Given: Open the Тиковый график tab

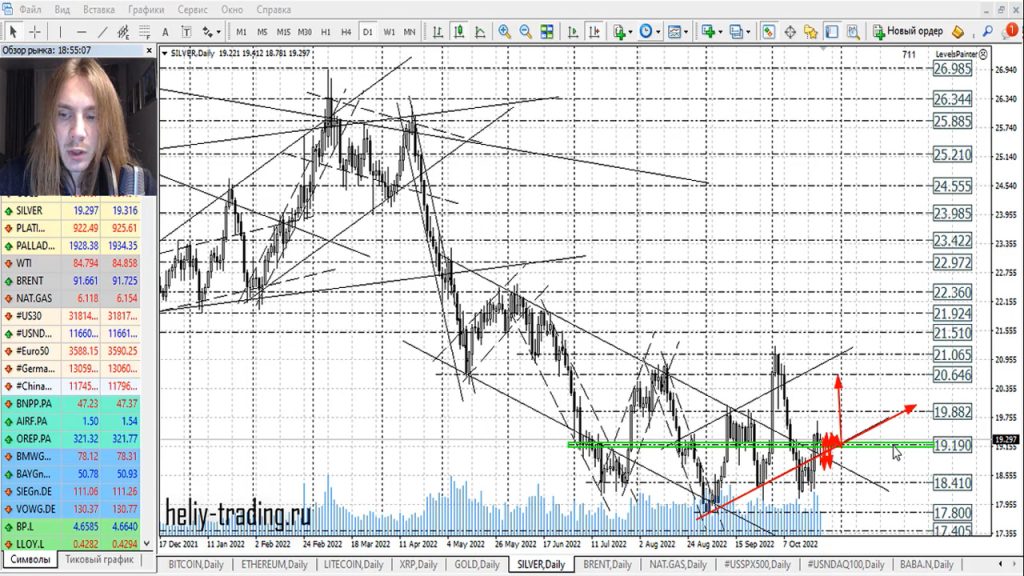Looking at the screenshot, I should pyautogui.click(x=100, y=560).
